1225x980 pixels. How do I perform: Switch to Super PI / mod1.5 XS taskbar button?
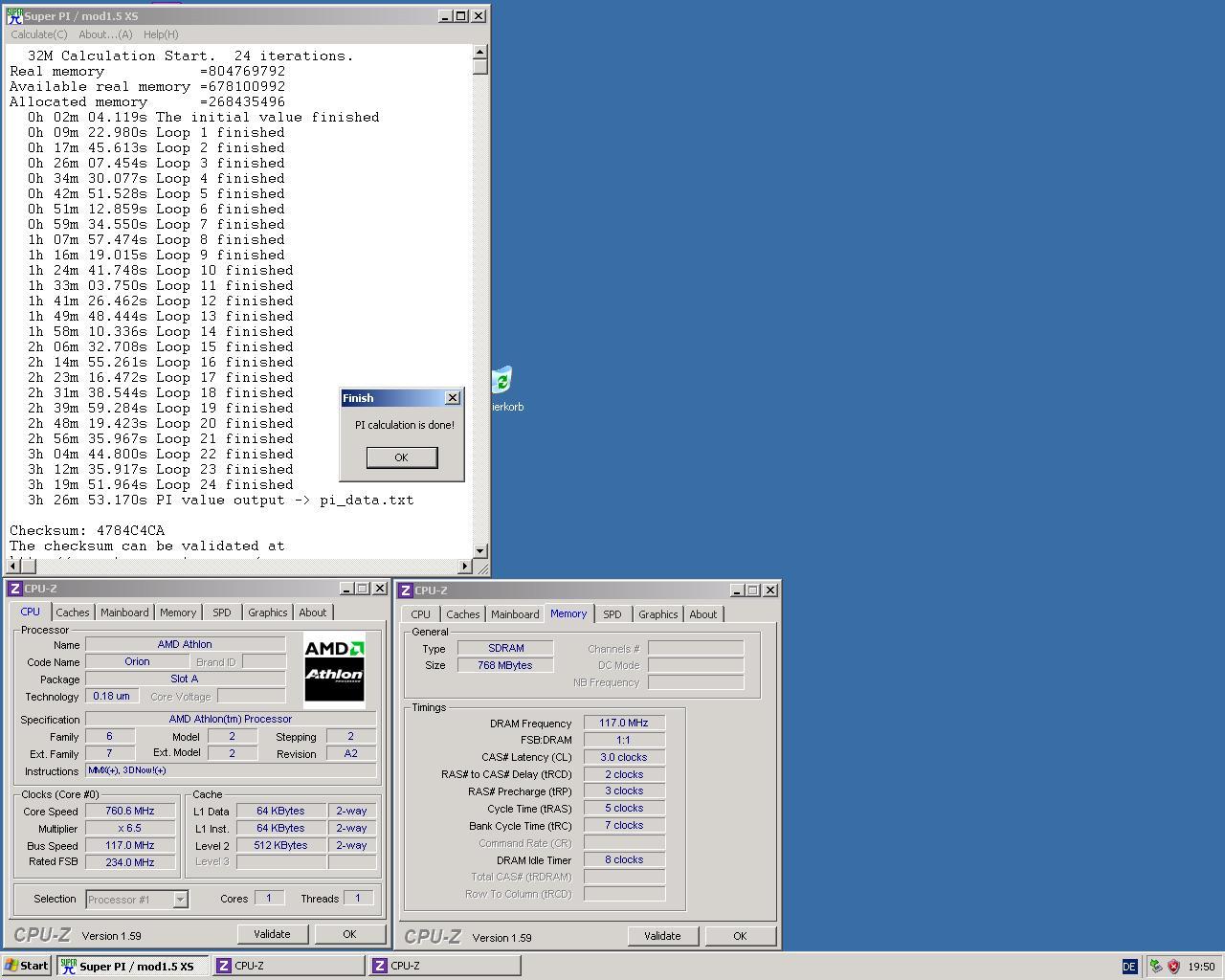133,966
